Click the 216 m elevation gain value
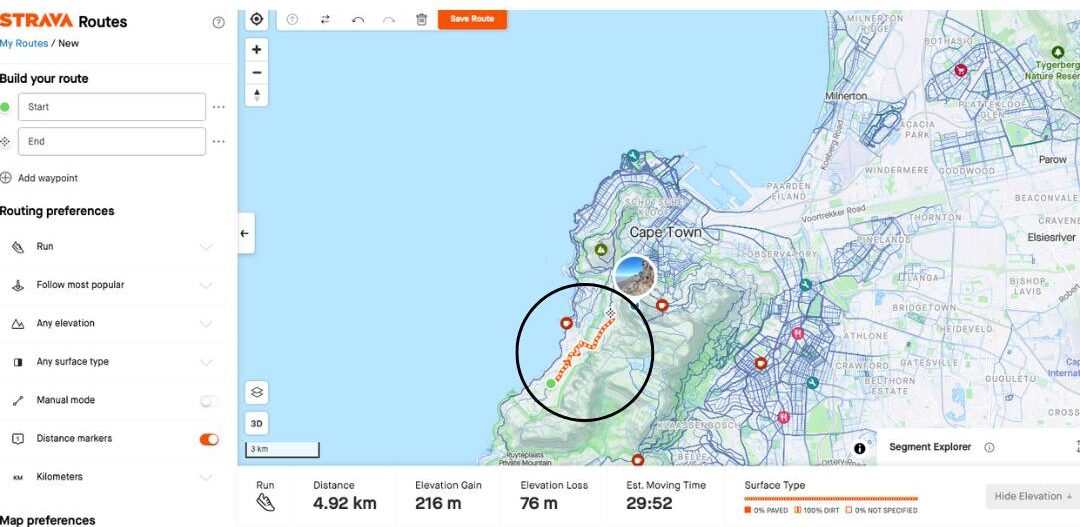The width and height of the screenshot is (1080, 527). (x=438, y=504)
